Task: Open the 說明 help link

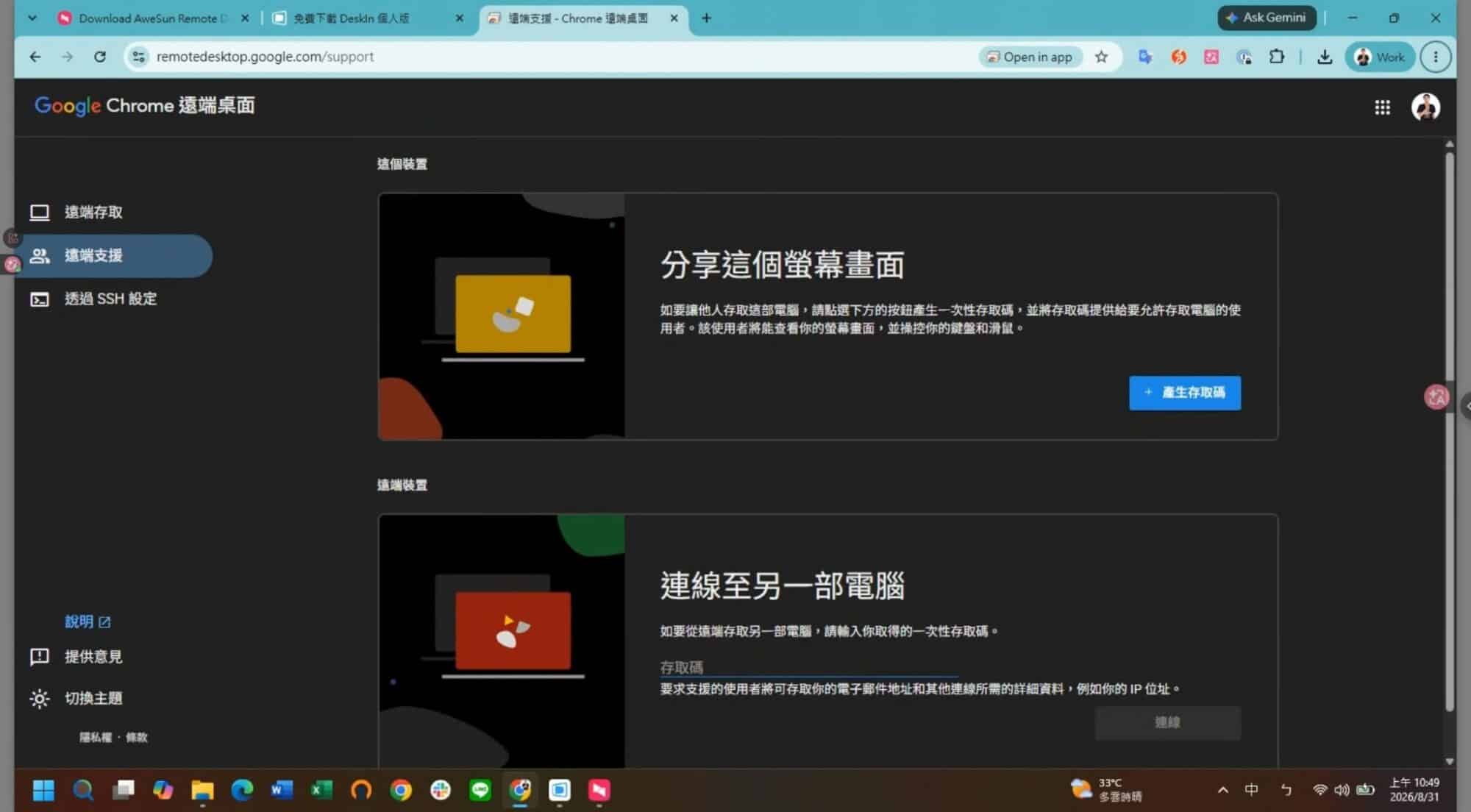Action: (88, 622)
